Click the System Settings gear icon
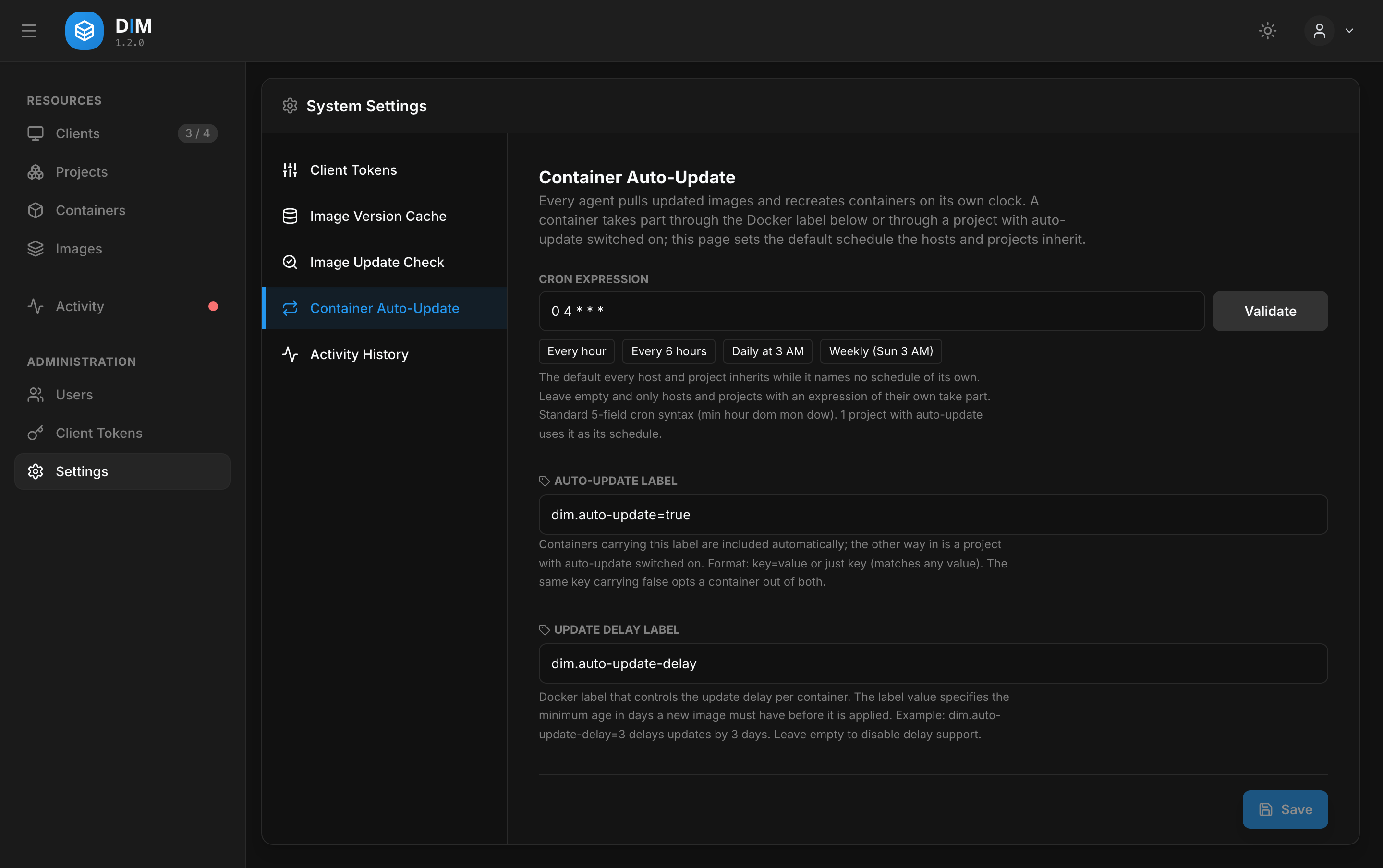Screen dimensions: 1383x868 tap(290, 106)
